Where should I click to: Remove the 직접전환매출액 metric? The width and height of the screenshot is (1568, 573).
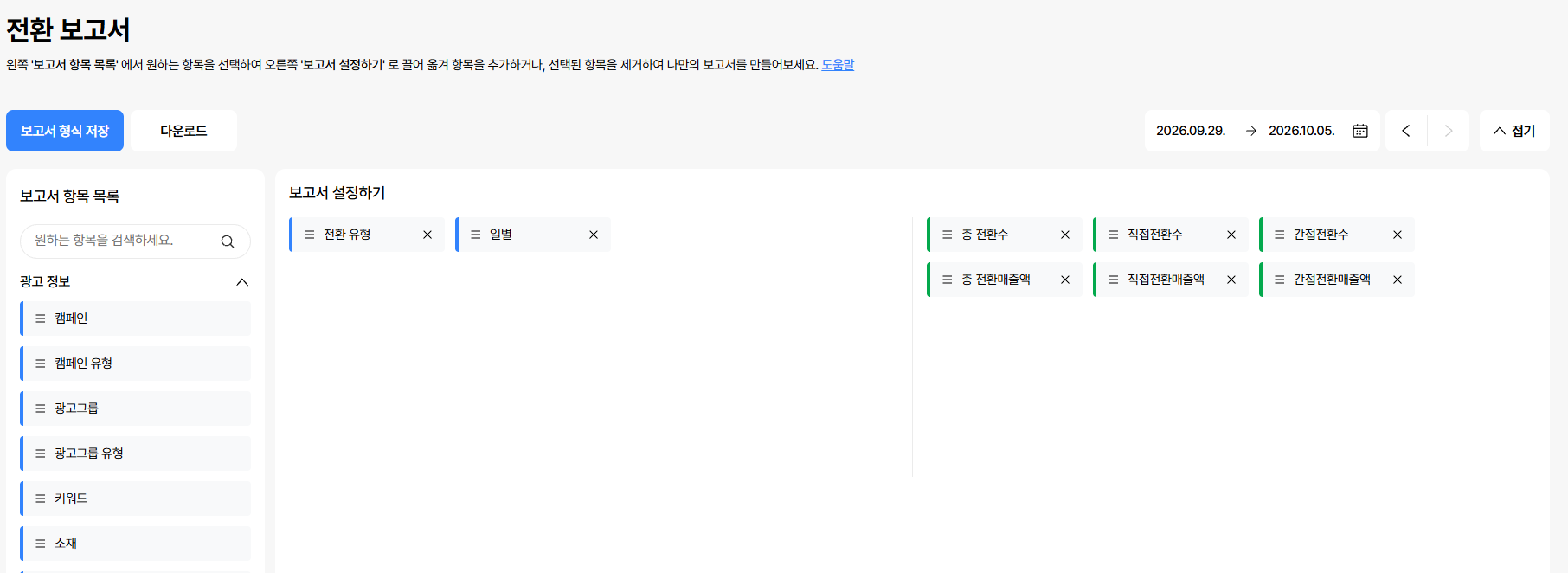(1231, 280)
